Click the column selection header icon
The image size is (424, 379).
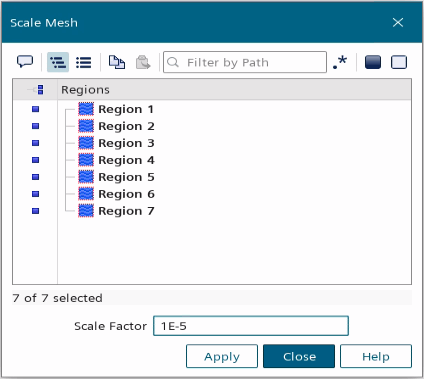pyautogui.click(x=37, y=90)
